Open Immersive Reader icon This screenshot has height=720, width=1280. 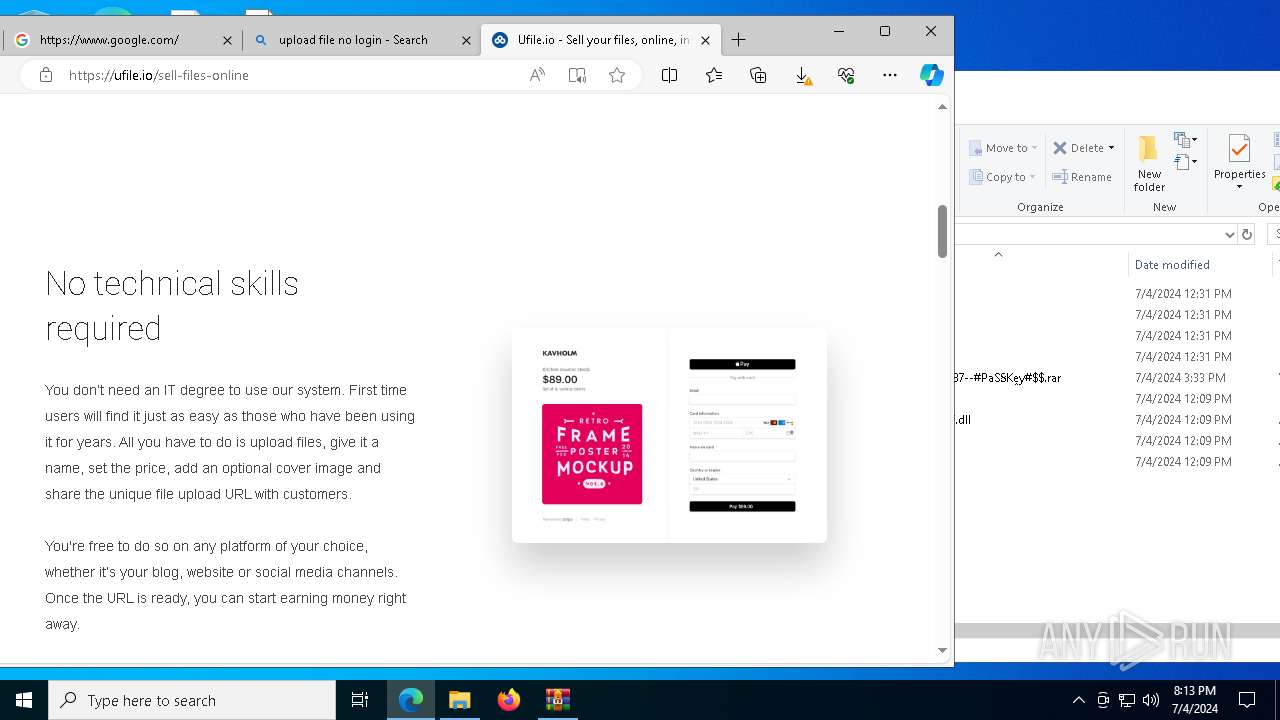(577, 75)
